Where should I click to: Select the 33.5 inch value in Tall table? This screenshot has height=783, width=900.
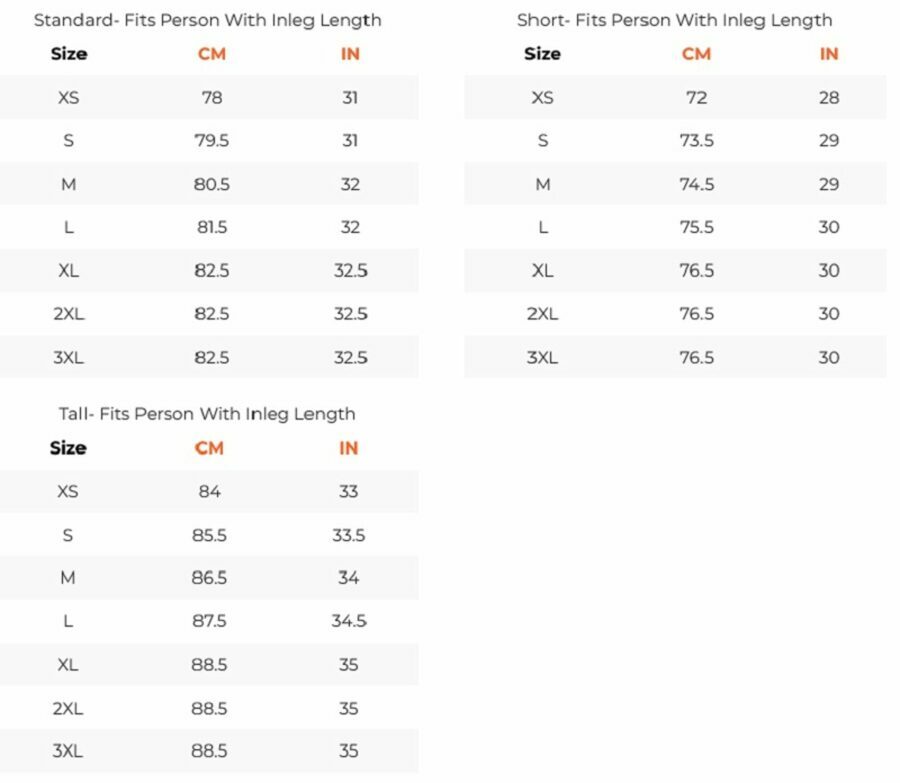tap(348, 535)
